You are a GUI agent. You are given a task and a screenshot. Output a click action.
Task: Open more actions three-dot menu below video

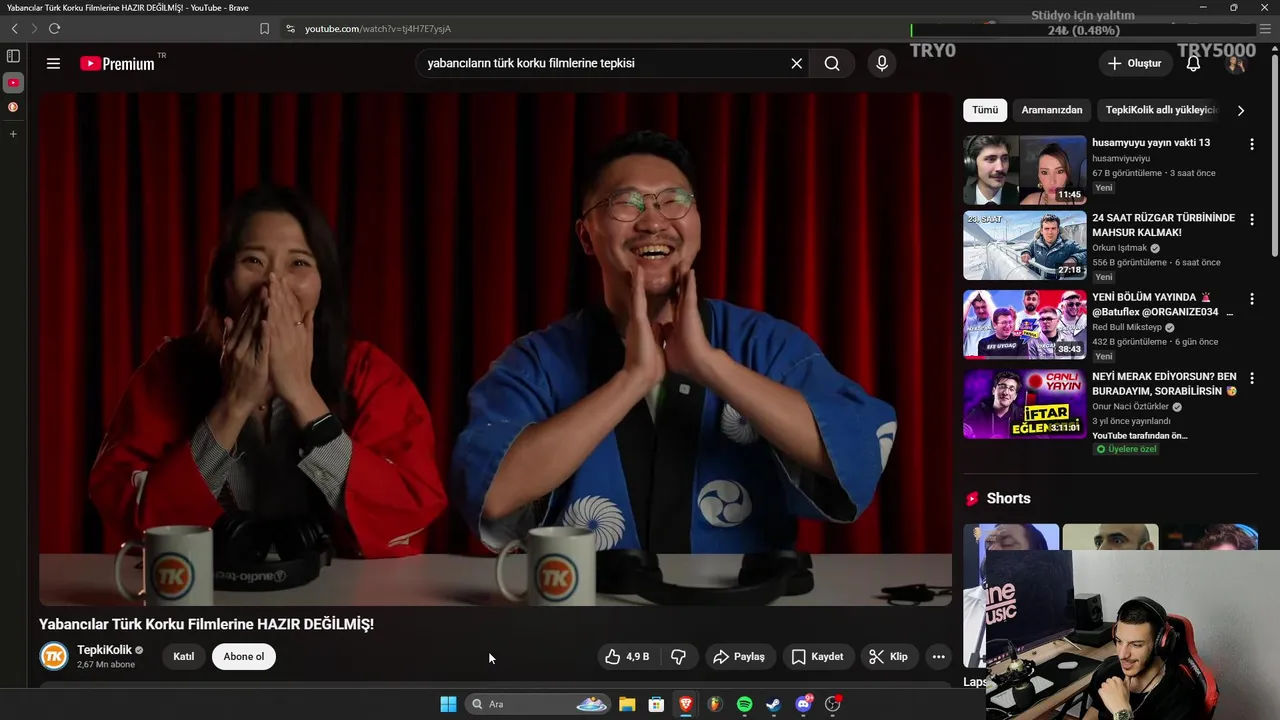click(938, 657)
